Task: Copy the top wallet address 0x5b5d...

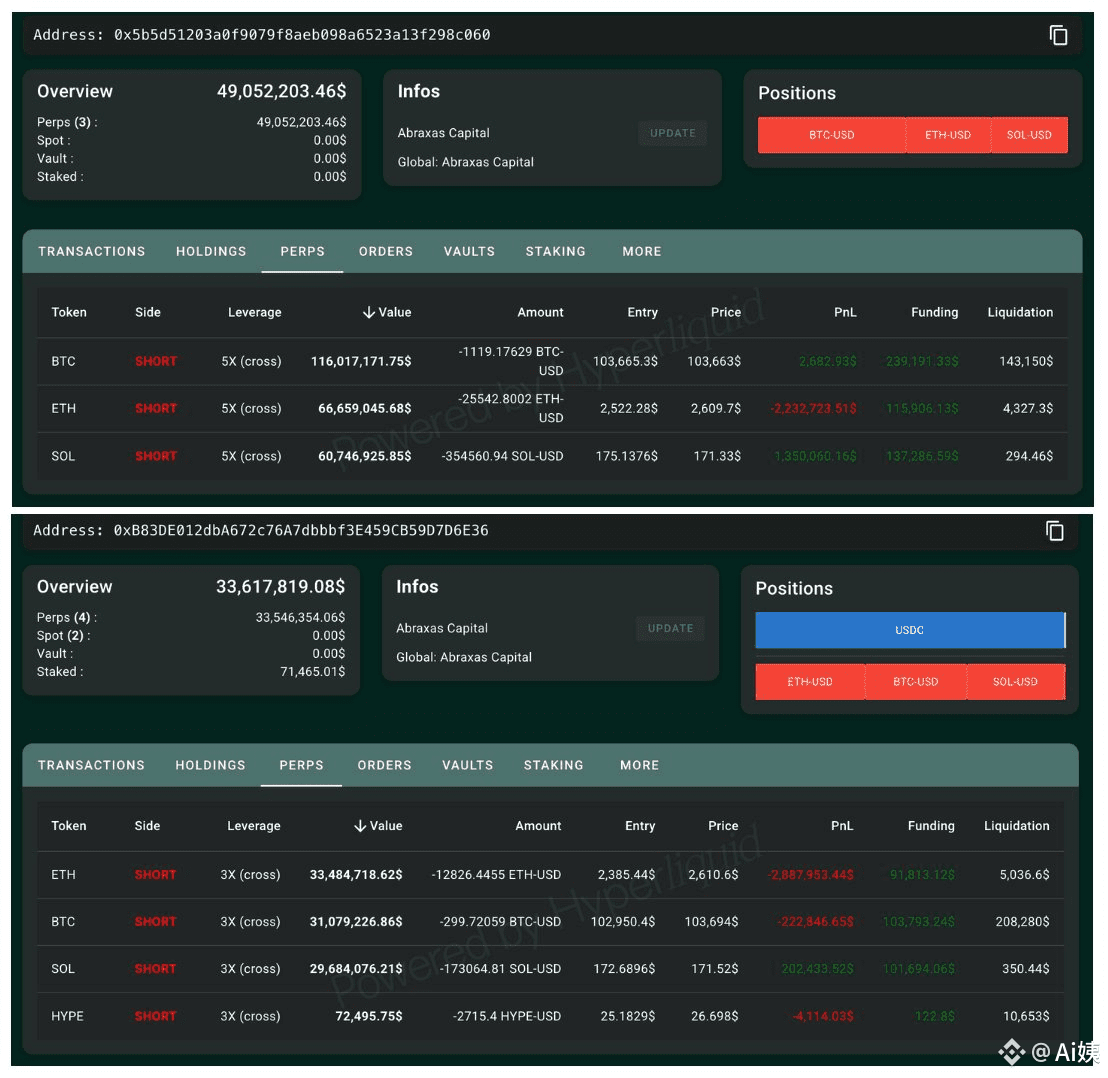Action: point(1057,35)
